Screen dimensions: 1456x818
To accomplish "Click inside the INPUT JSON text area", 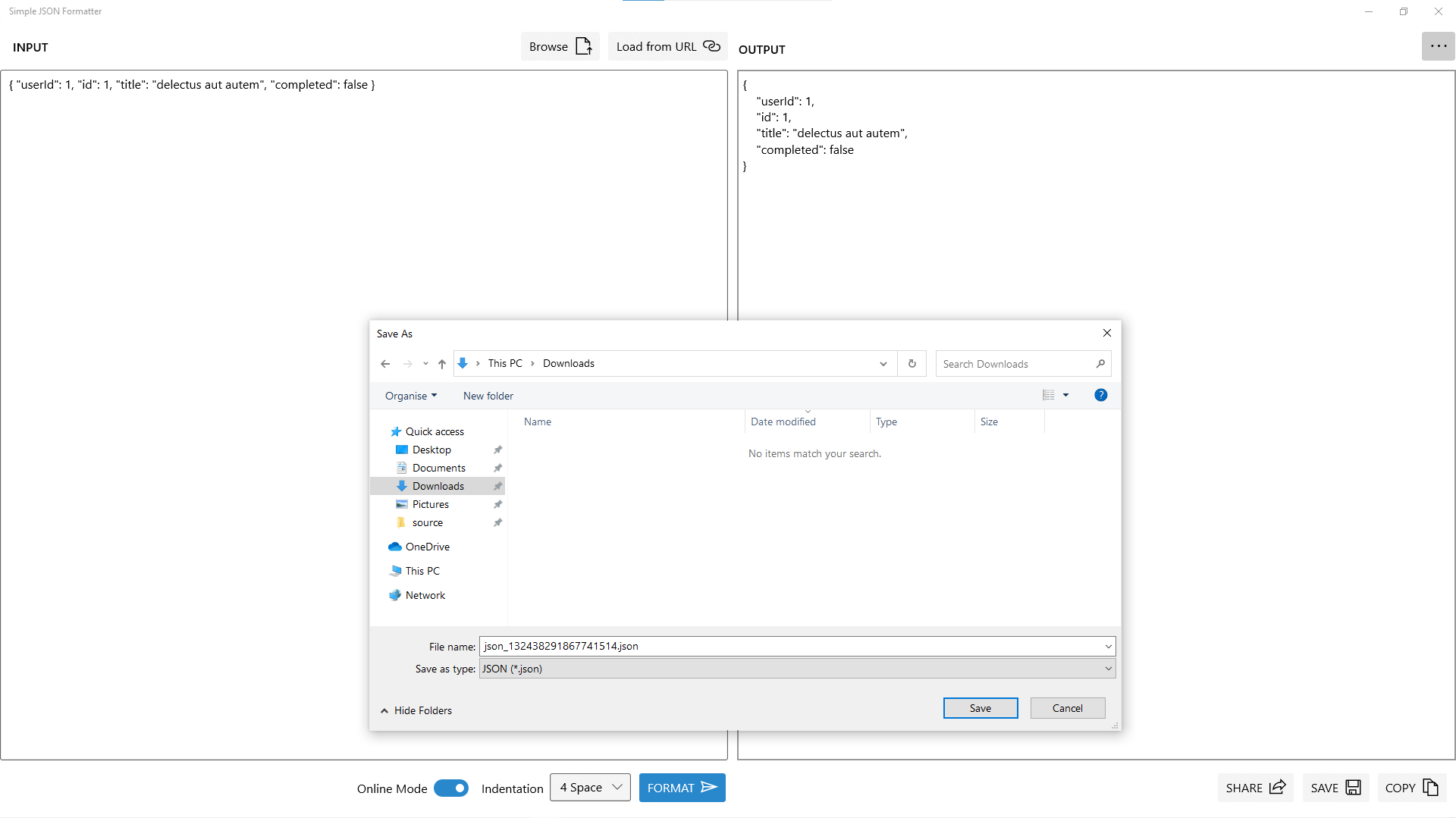I will pyautogui.click(x=364, y=227).
